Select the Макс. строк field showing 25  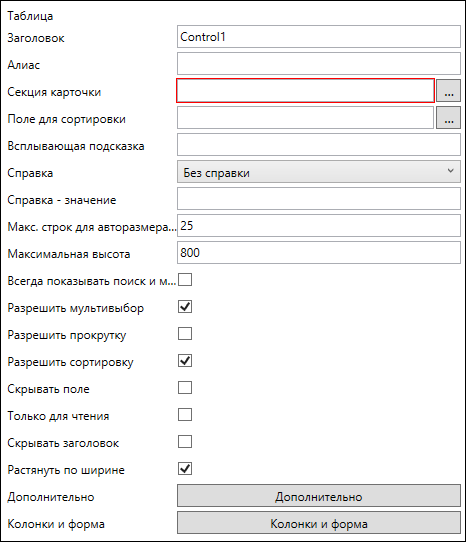click(319, 225)
